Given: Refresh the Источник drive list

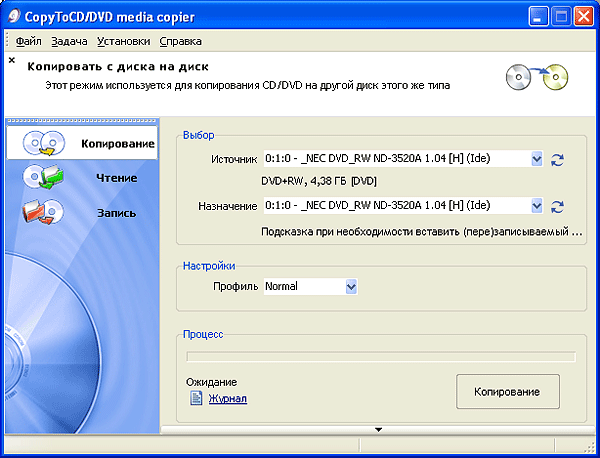Looking at the screenshot, I should coord(557,160).
